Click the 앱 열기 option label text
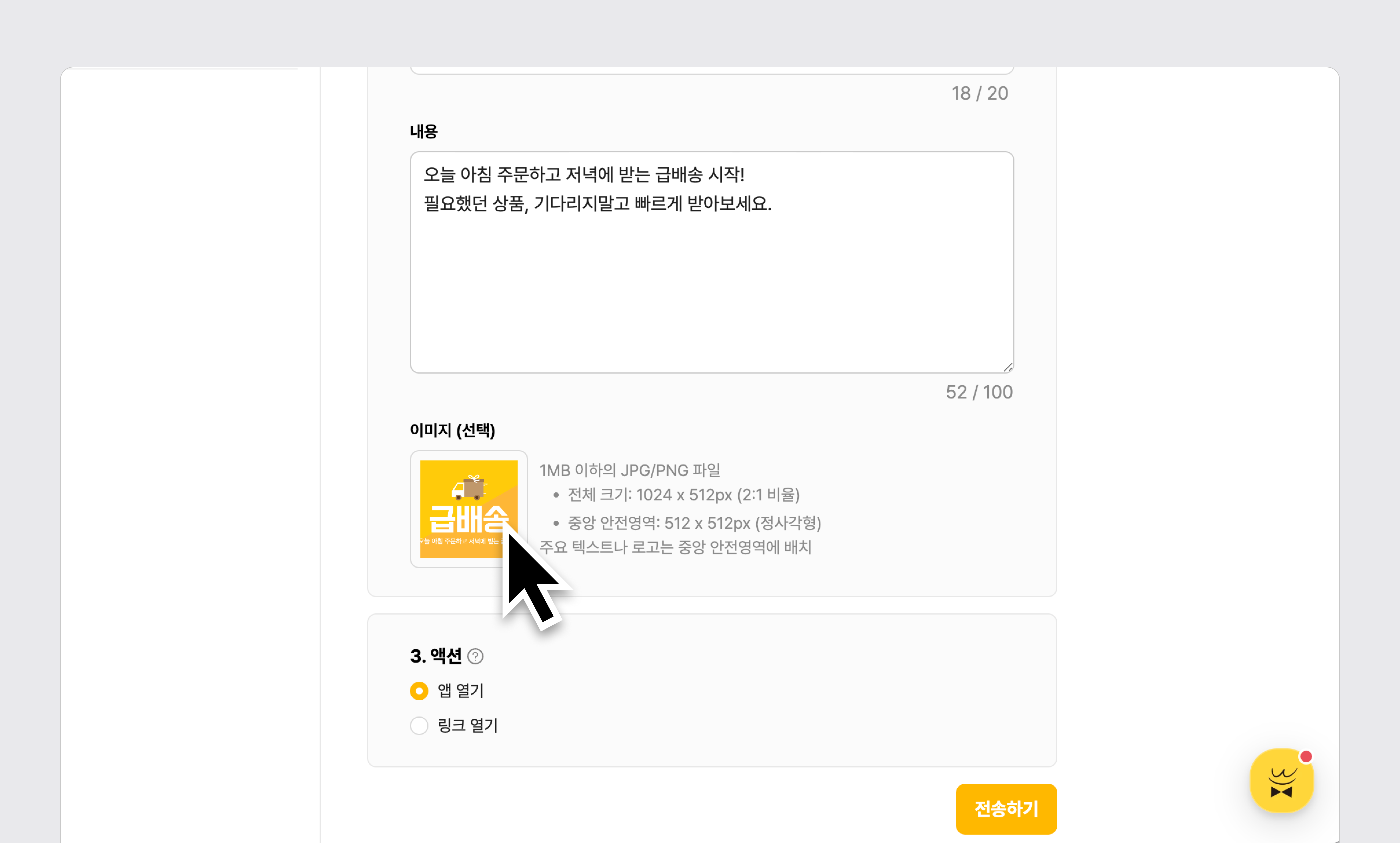The image size is (1400, 843). click(x=460, y=691)
